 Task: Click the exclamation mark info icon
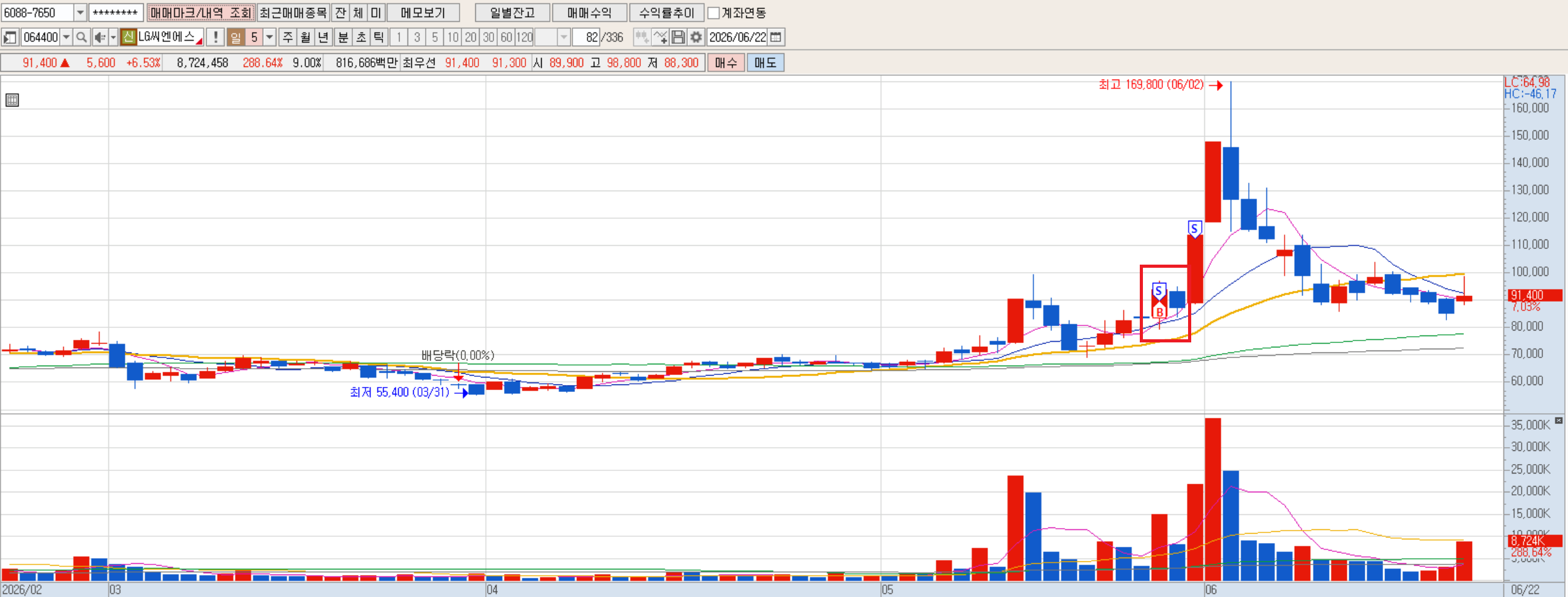tap(215, 38)
